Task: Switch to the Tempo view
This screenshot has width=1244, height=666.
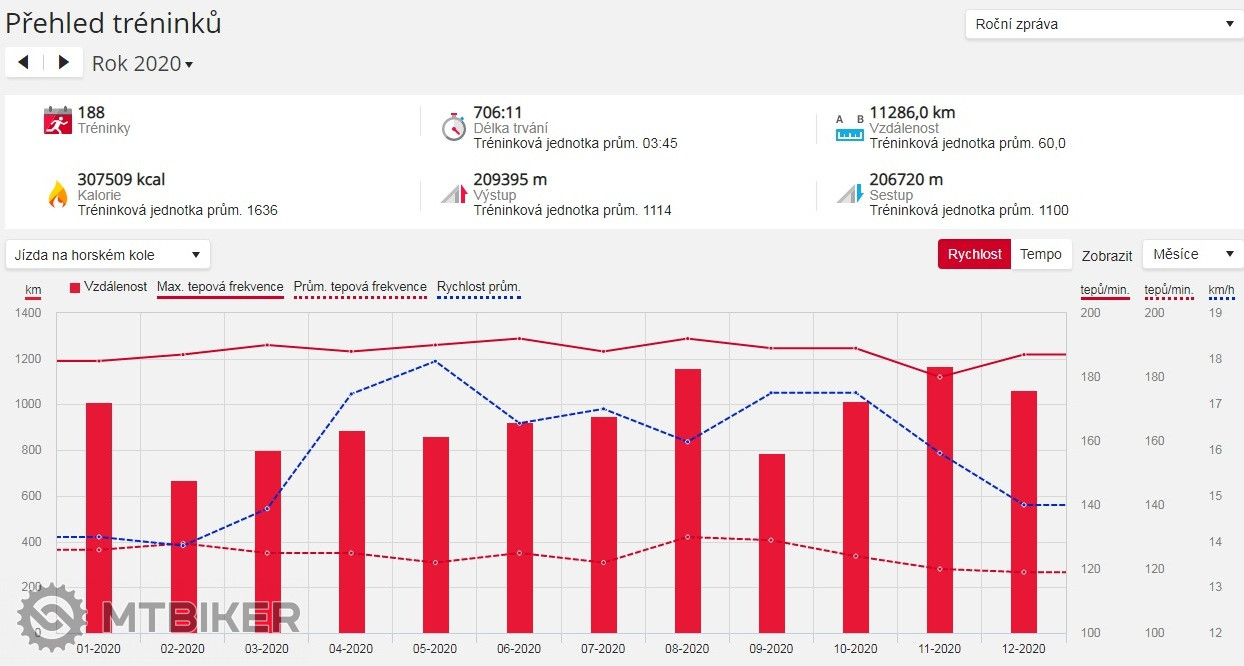Action: click(x=1040, y=254)
